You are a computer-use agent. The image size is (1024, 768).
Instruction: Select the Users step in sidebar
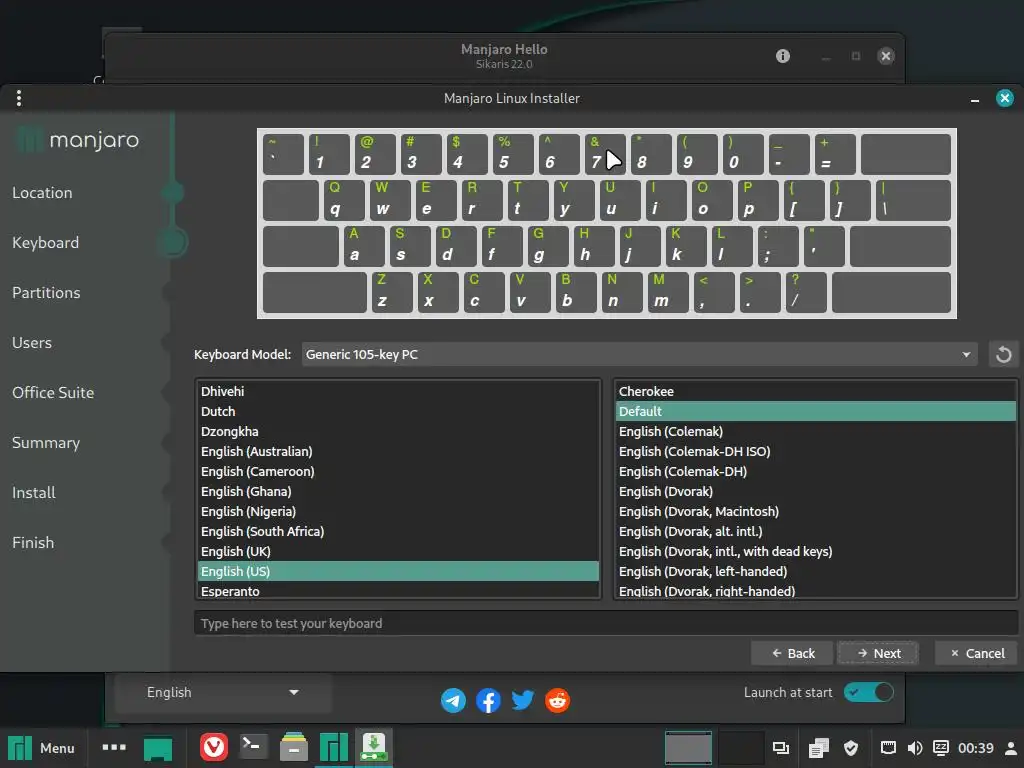pos(32,343)
